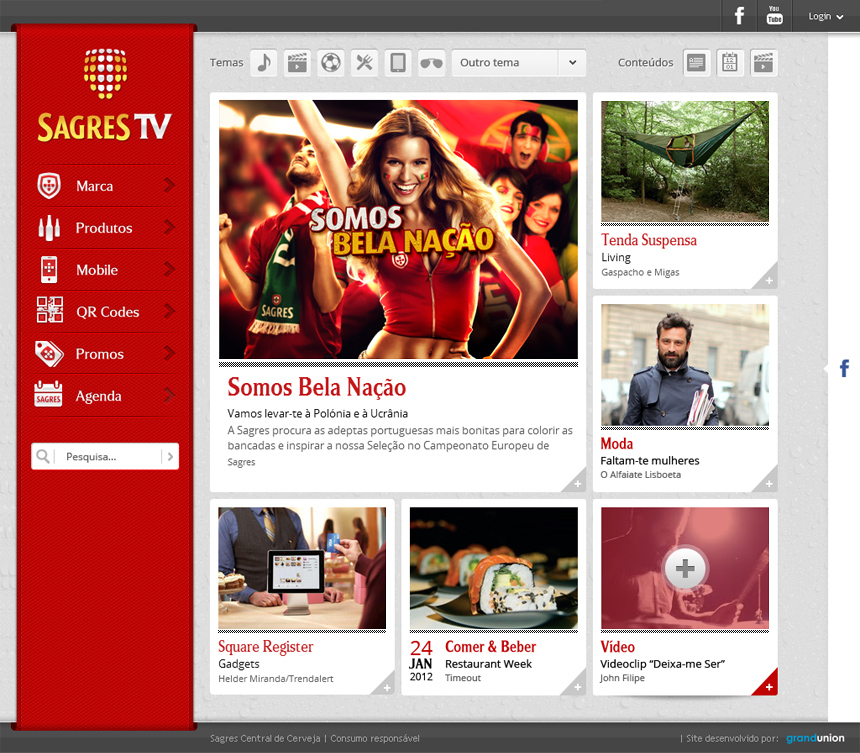Open the YouTube channel icon
Viewport: 860px width, 753px height.
(x=774, y=16)
